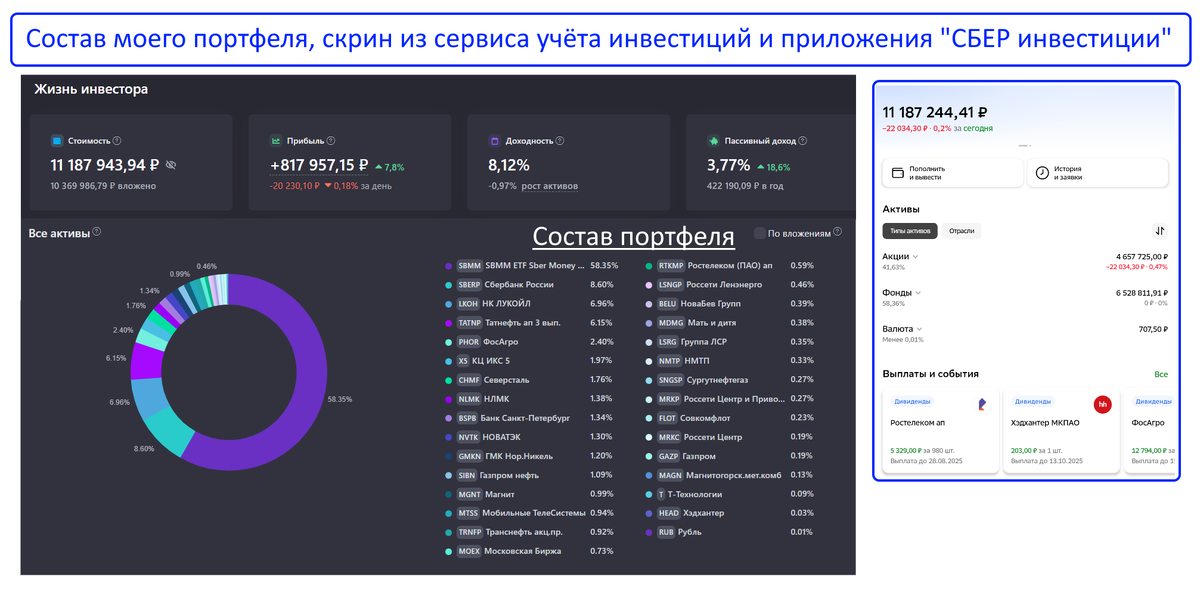Select Банк Санкт-Петербург in the asset list

[x=525, y=418]
